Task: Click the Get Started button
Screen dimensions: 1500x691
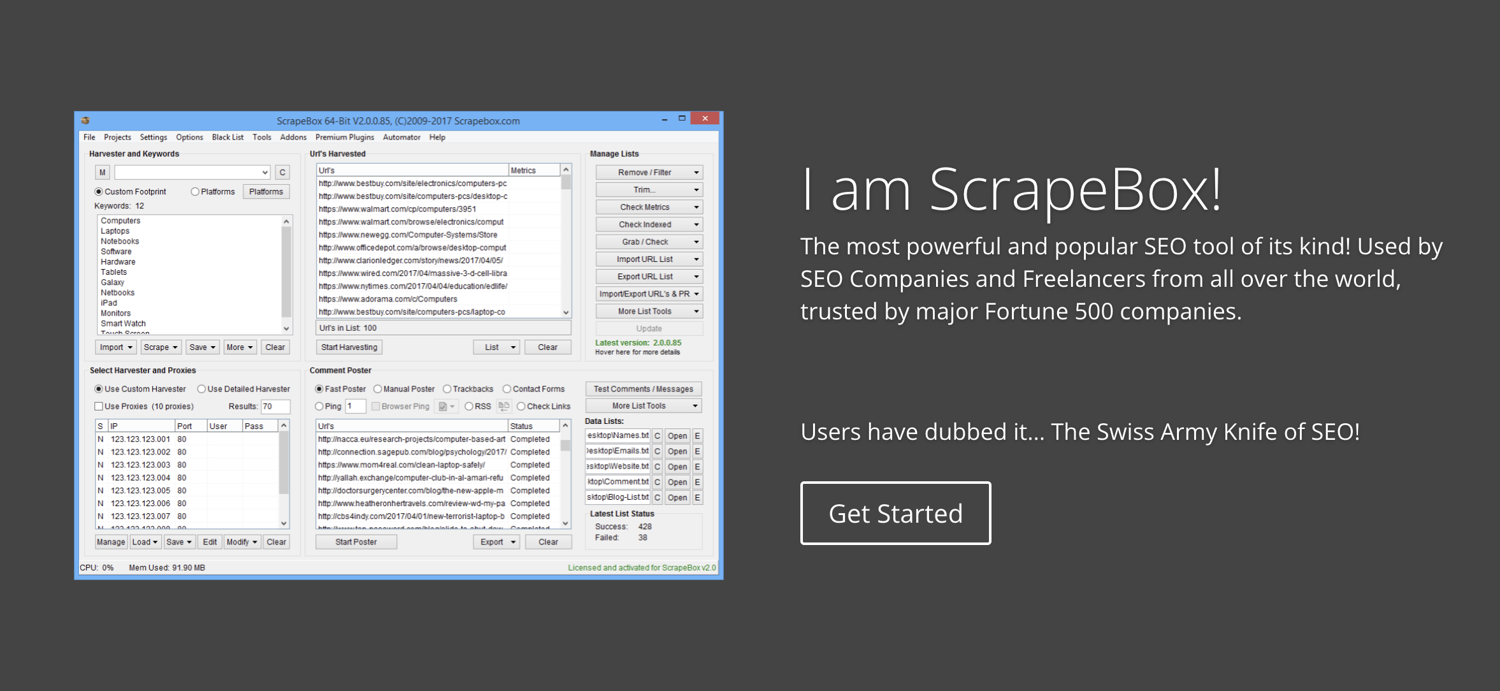Action: click(895, 512)
